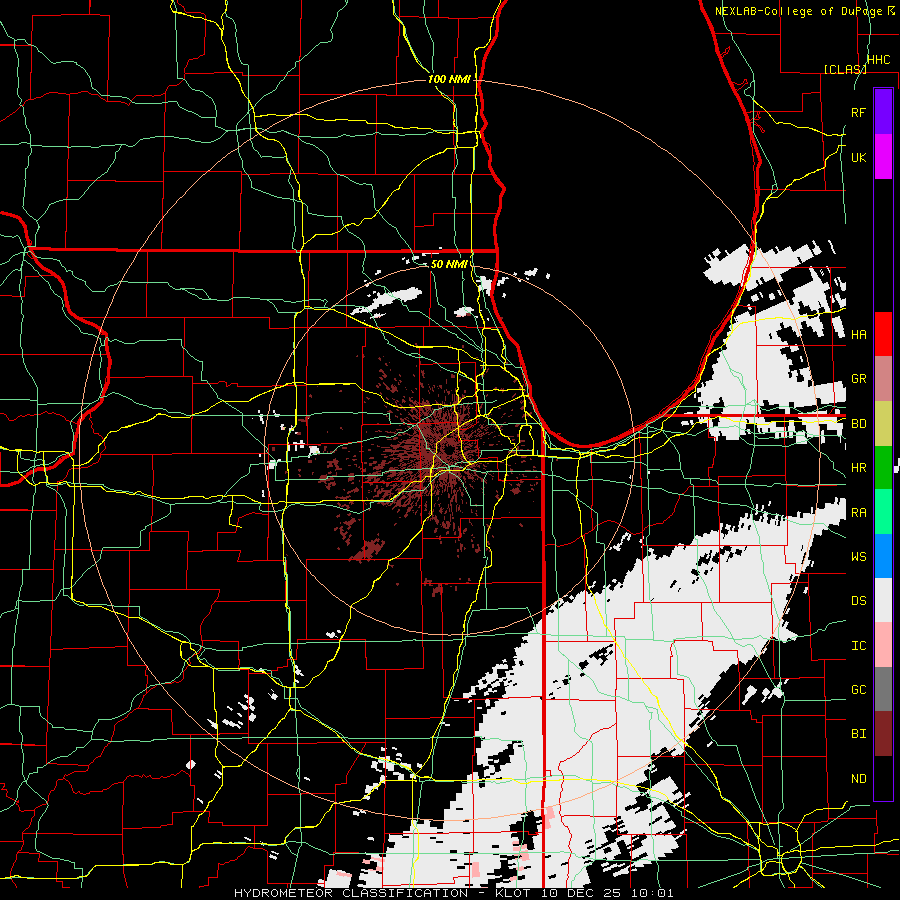Click the "DS" legend label
This screenshot has height=900, width=900.
[x=858, y=601]
